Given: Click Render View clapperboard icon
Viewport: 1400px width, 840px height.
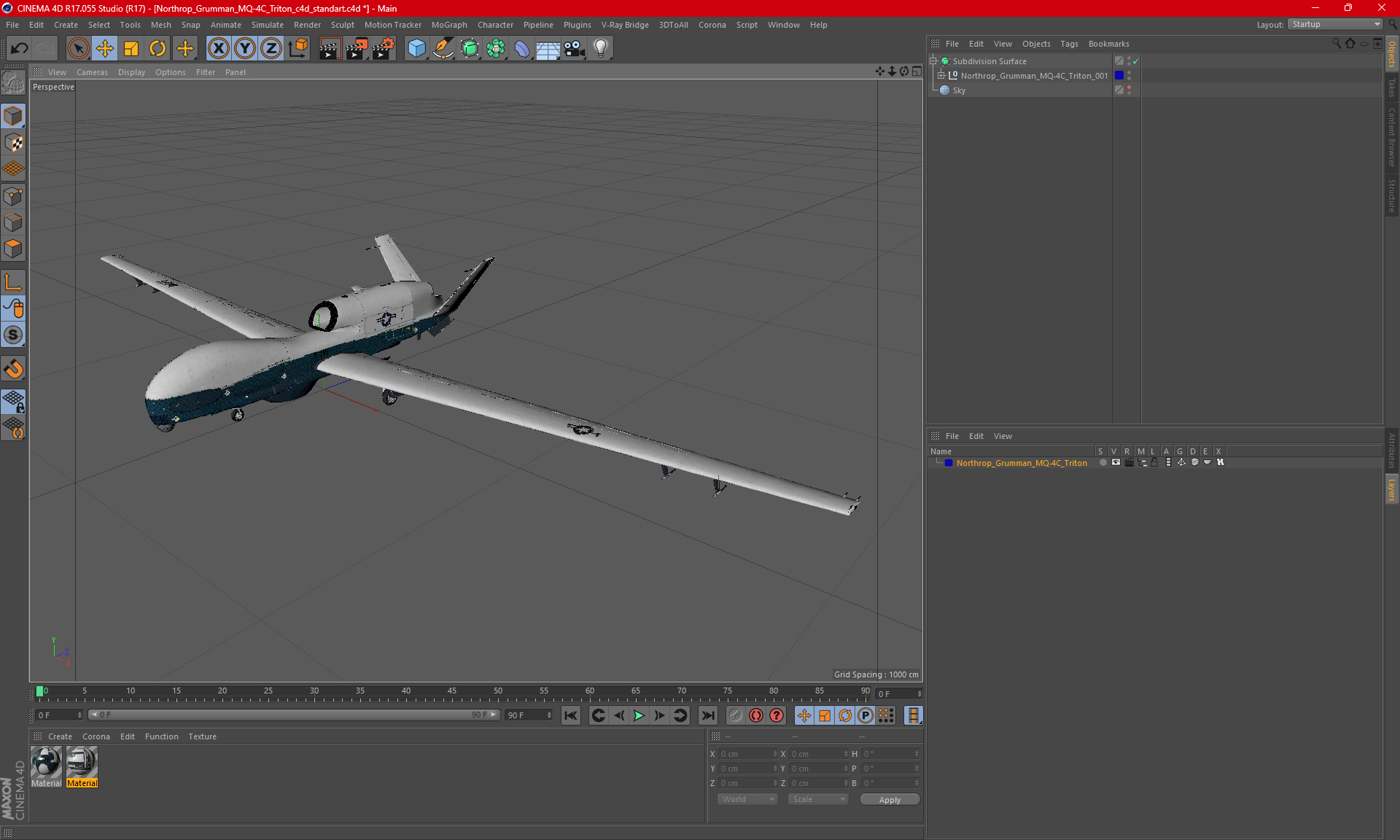Looking at the screenshot, I should coord(330,49).
